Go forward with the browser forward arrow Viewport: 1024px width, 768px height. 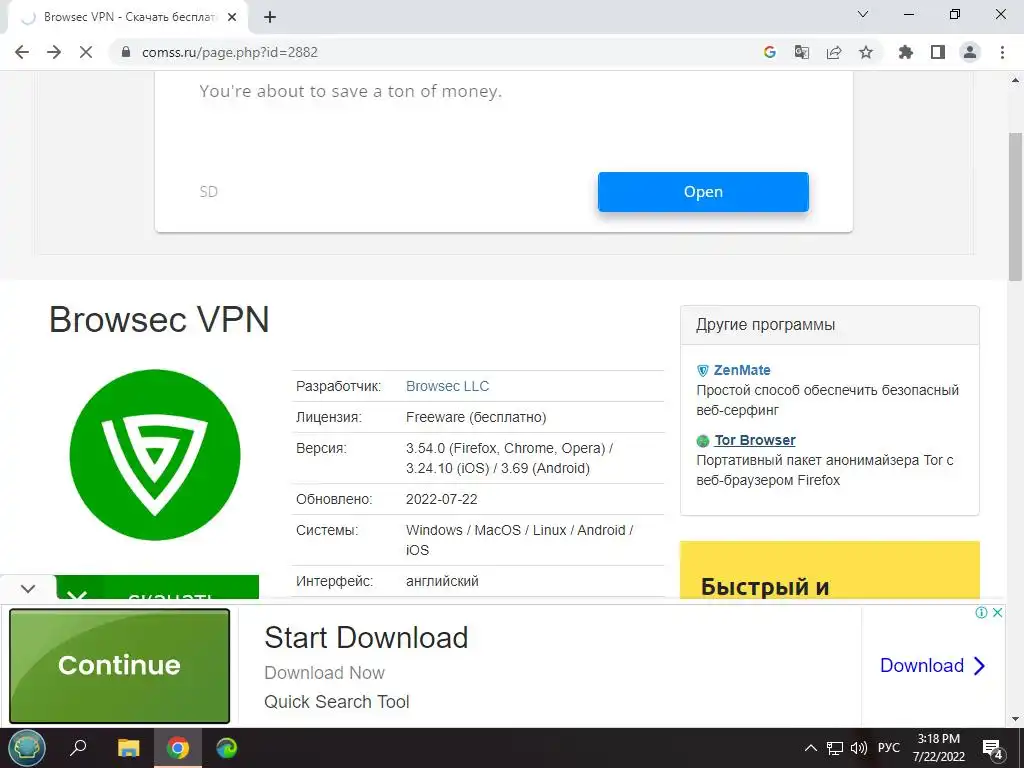54,52
